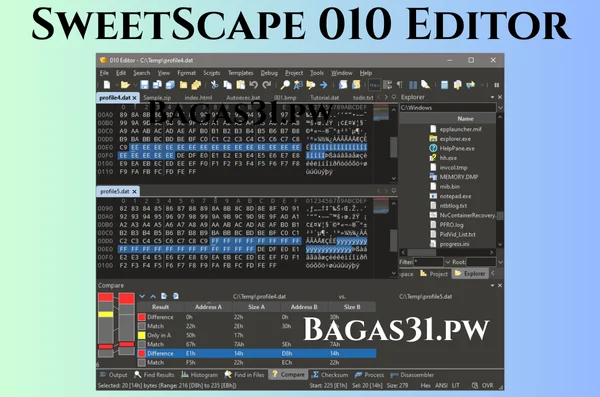The width and height of the screenshot is (600, 397).
Task: Open the Filter field dropdown
Action: coord(447,262)
